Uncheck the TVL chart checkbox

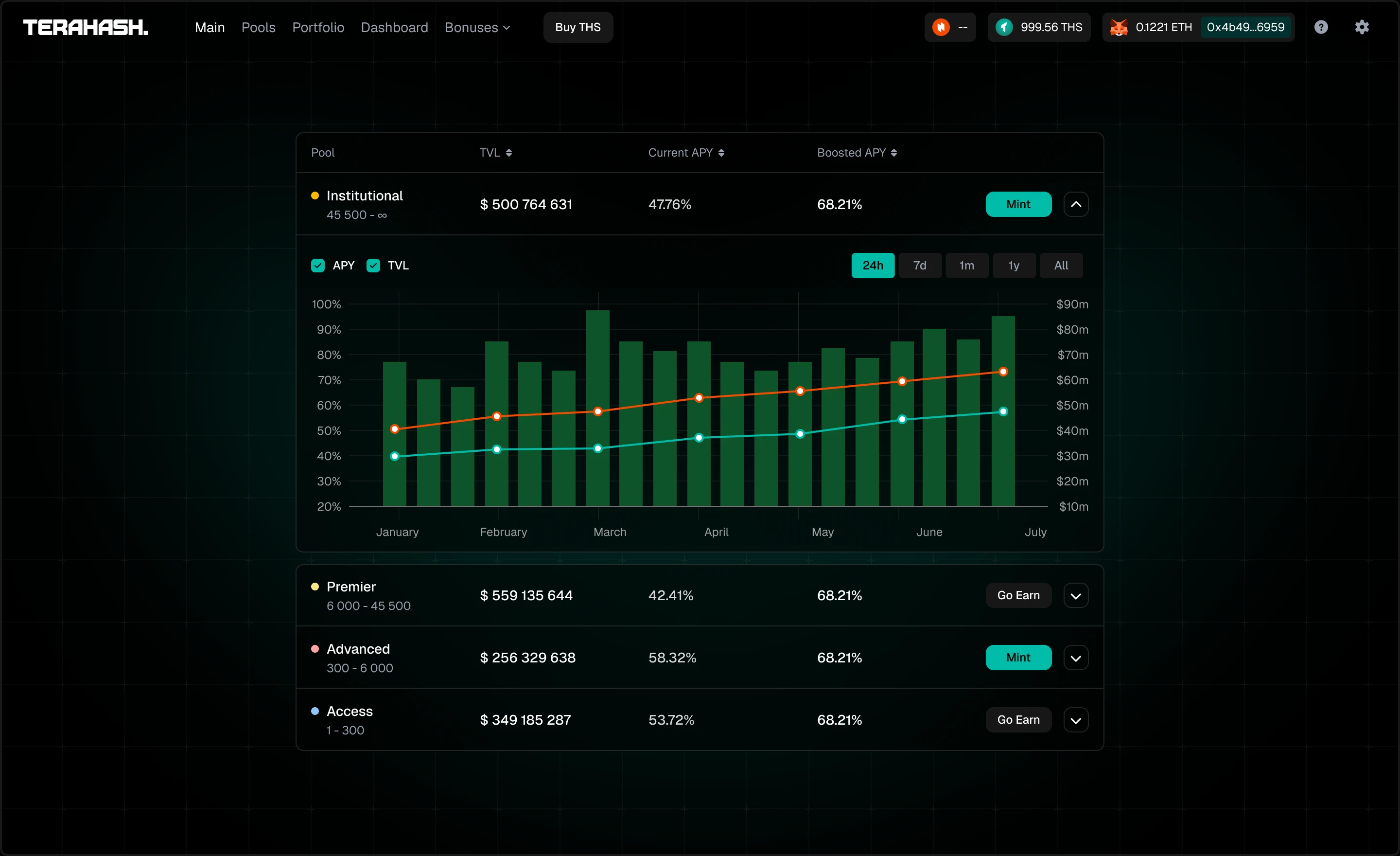tap(373, 266)
